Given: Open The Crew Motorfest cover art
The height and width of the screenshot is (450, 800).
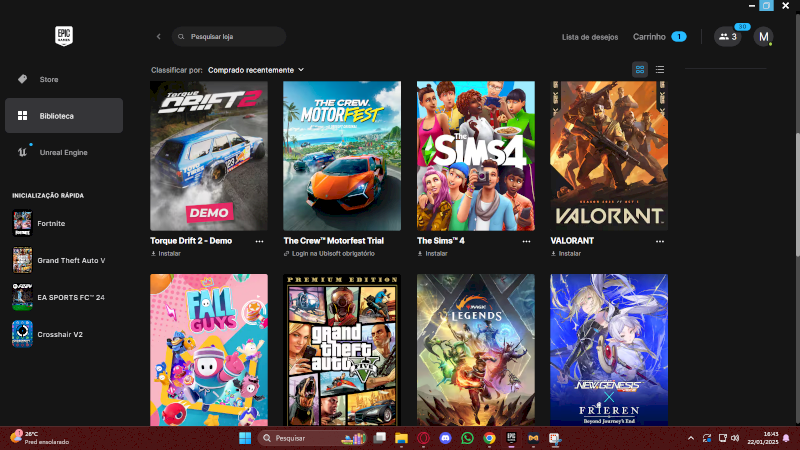Looking at the screenshot, I should click(x=342, y=156).
